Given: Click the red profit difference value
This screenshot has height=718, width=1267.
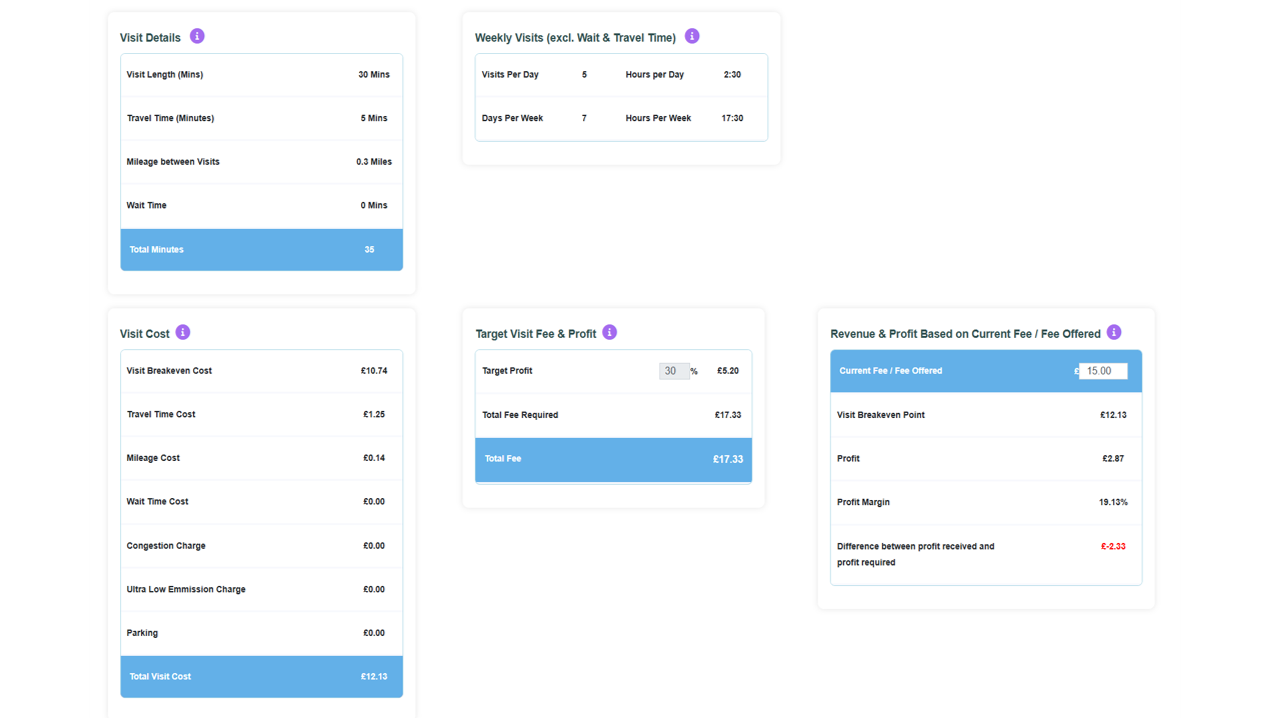Looking at the screenshot, I should pyautogui.click(x=1113, y=547).
